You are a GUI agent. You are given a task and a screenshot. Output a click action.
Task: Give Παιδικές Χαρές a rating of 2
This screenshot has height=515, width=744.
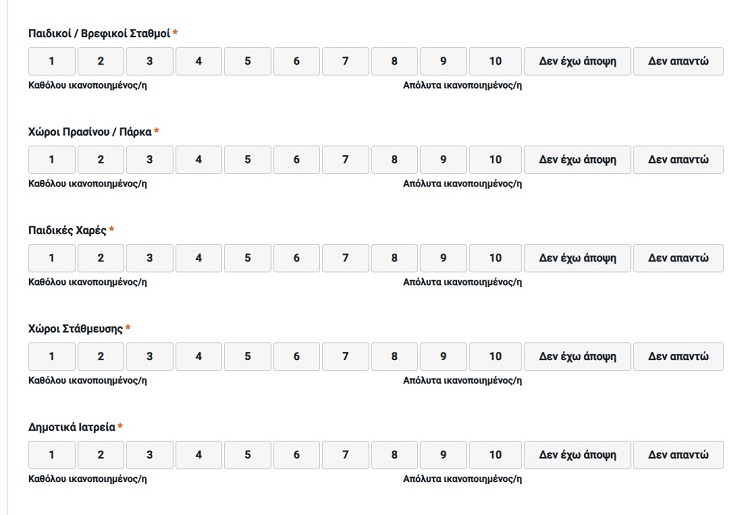coord(101,258)
